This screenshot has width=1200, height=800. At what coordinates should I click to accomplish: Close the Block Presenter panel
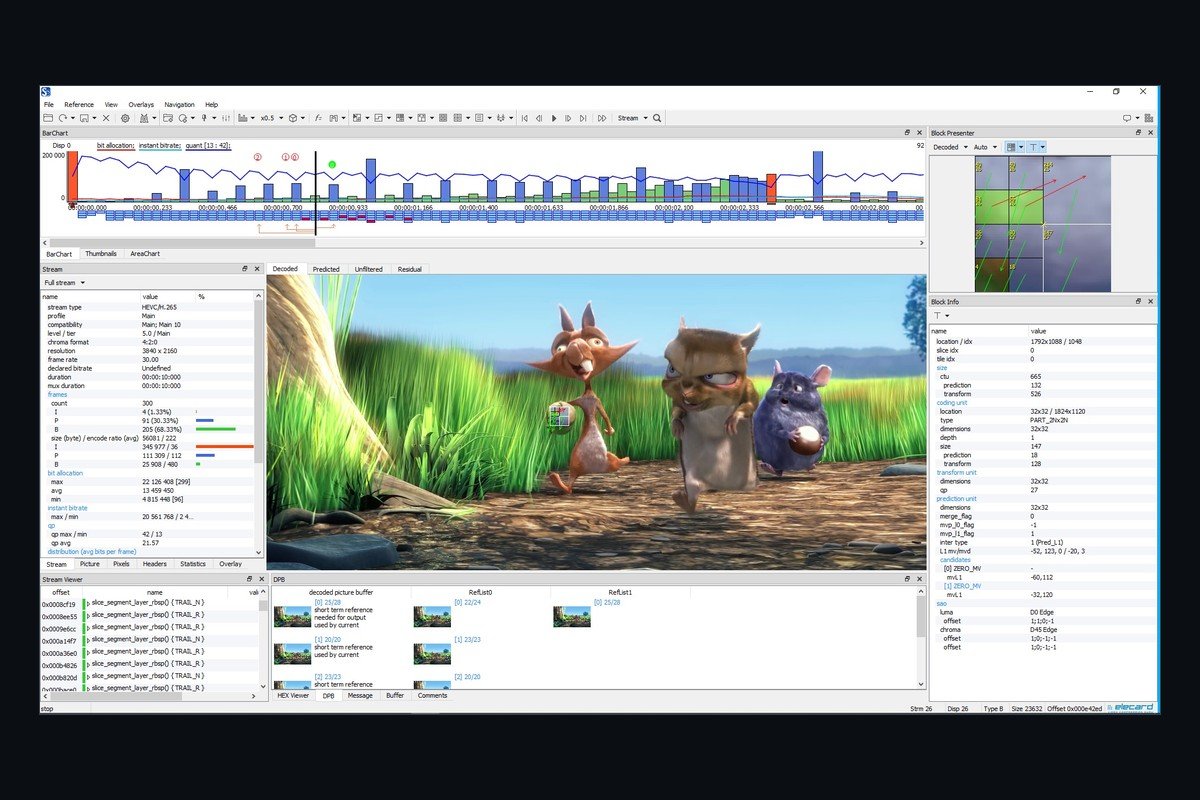coord(1151,133)
